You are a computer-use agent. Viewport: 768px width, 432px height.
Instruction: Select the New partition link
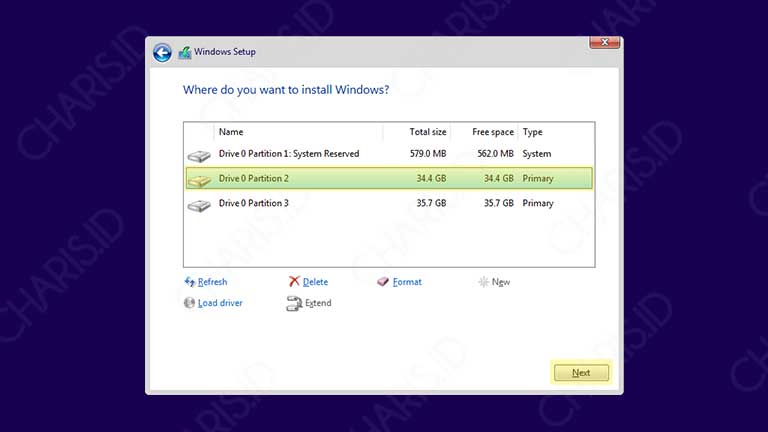501,282
